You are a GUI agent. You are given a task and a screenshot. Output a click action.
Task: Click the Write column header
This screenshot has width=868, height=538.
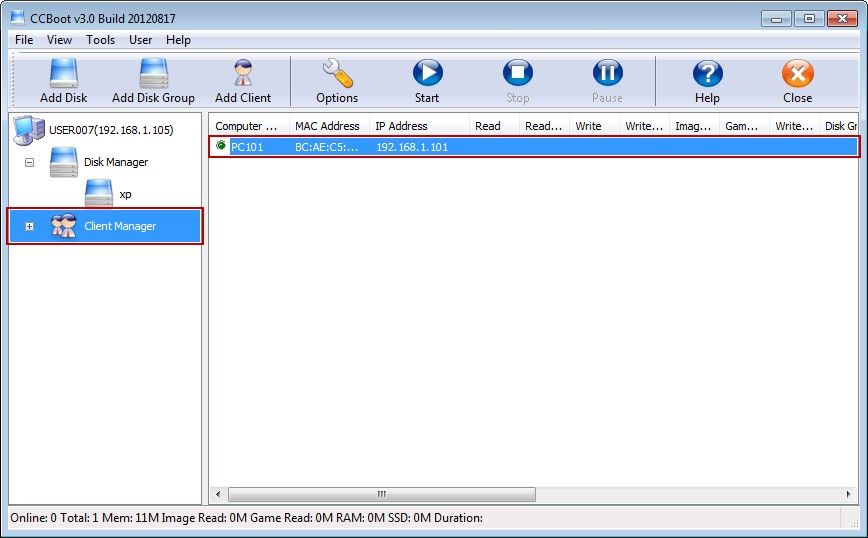pos(594,126)
